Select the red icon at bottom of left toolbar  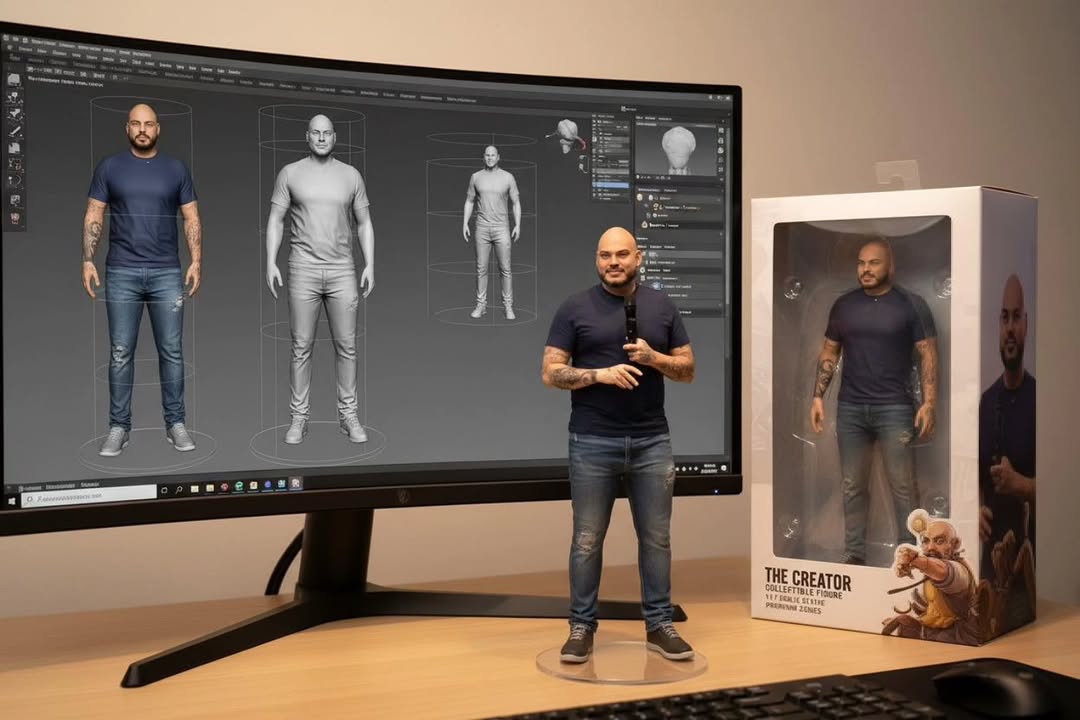[14, 216]
